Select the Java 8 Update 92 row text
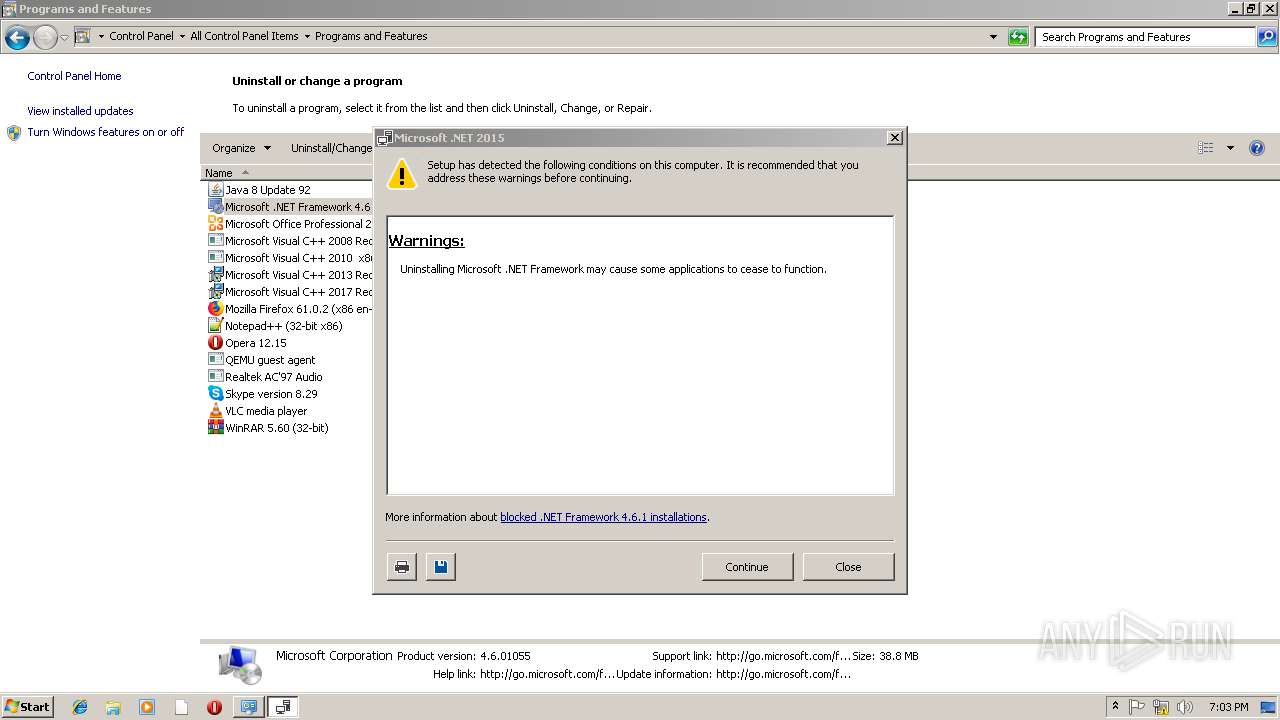Viewport: 1280px width, 720px height. (x=267, y=190)
